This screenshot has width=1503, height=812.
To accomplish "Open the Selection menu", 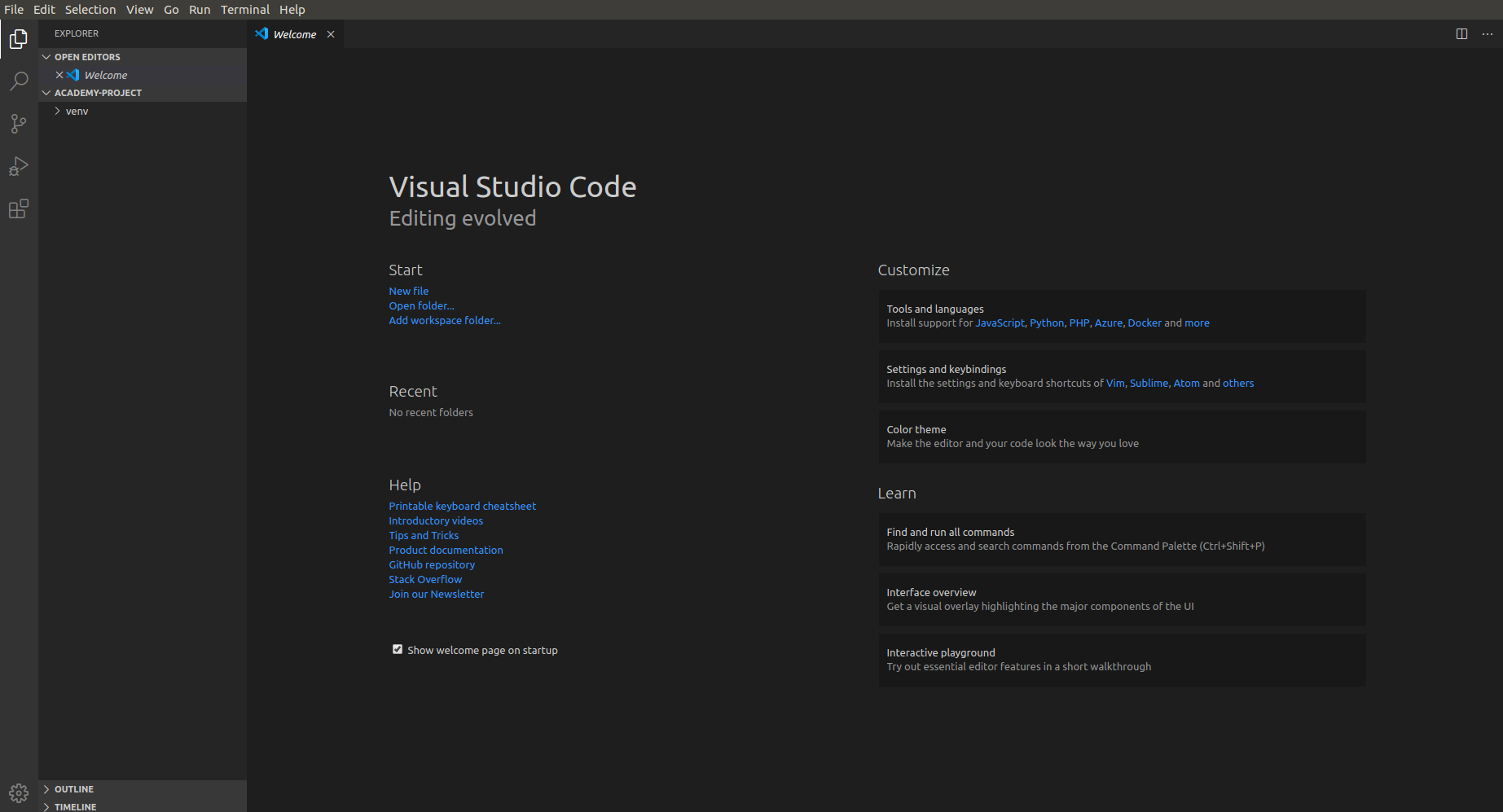I will coord(90,10).
